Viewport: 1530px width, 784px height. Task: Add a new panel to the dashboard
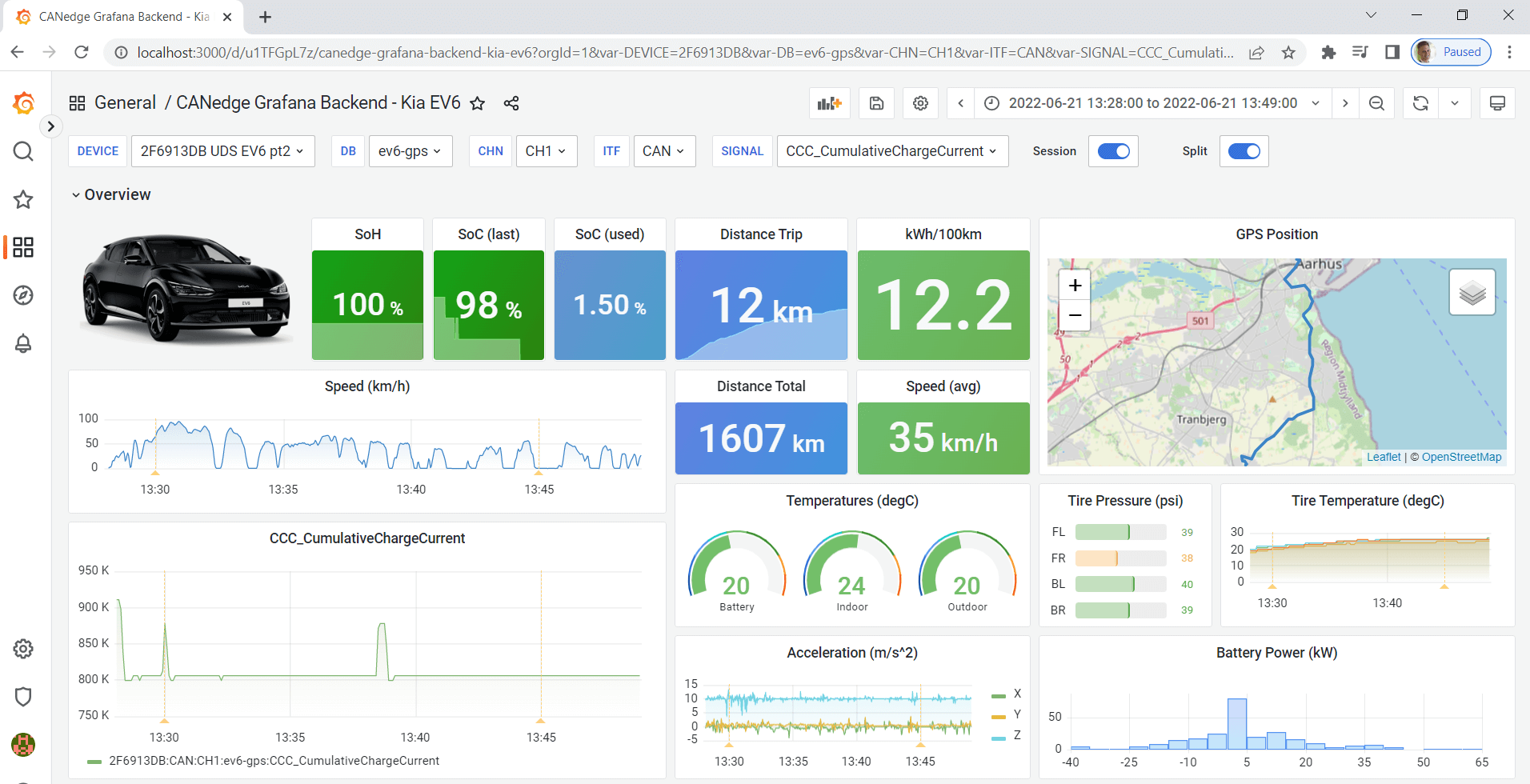click(829, 102)
